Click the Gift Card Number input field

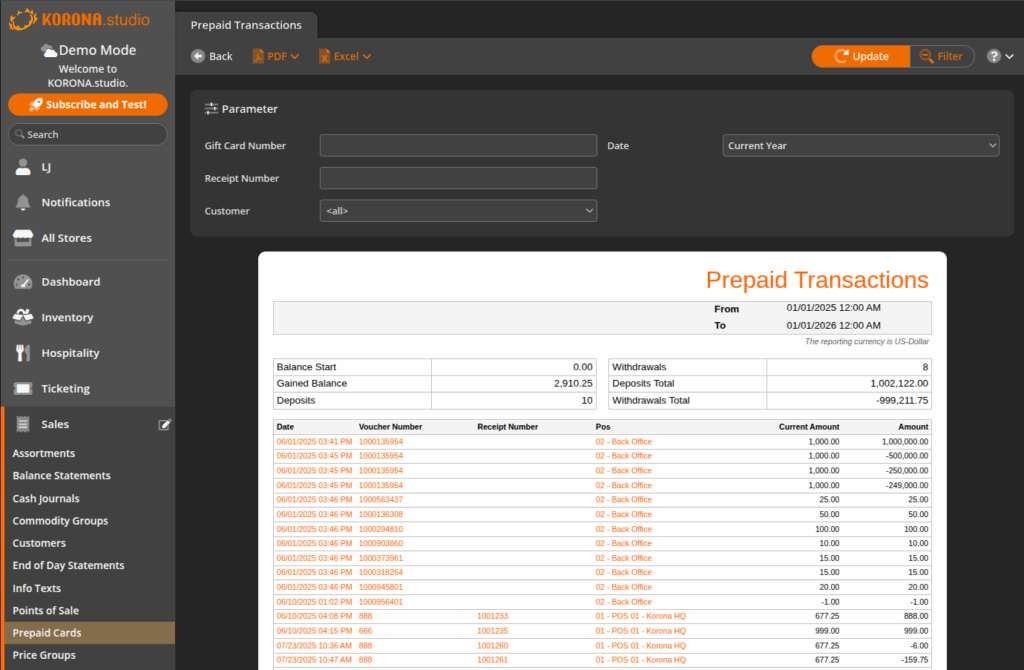(x=458, y=146)
